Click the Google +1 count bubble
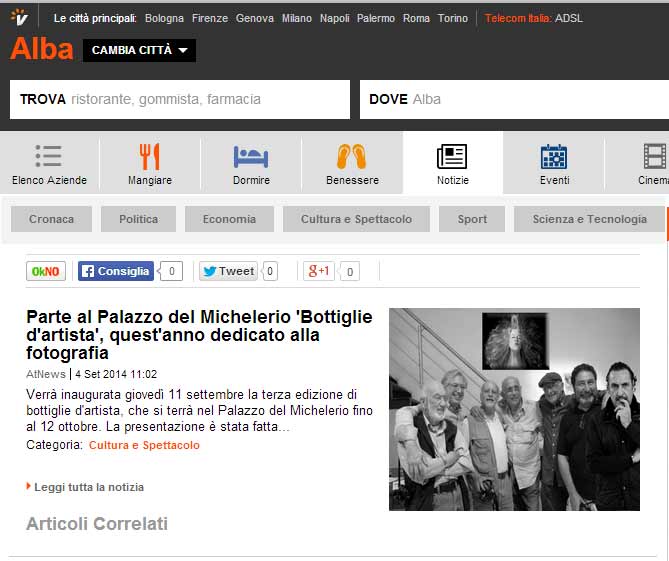Screen dimensions: 669x561 tap(349, 271)
